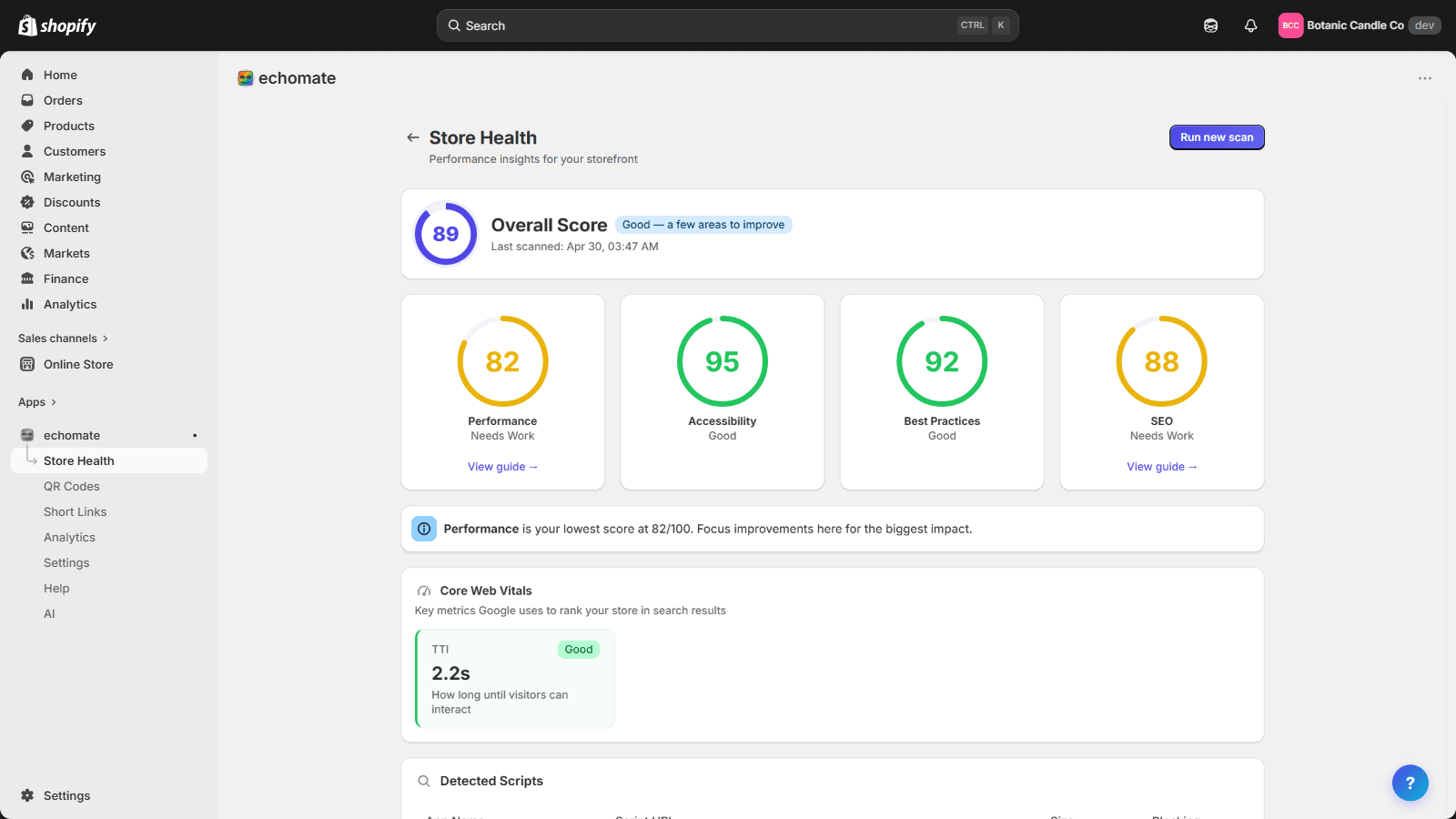The image size is (1456, 819).
Task: Click the Performance 82 score ring
Action: pyautogui.click(x=503, y=361)
